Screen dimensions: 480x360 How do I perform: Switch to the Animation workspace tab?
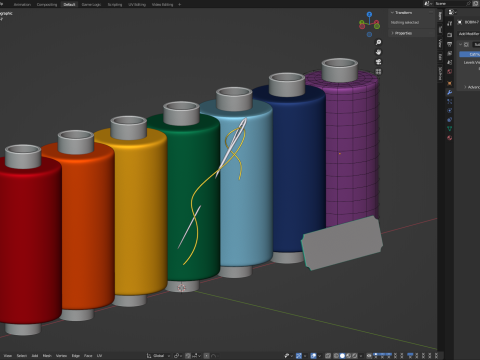(x=22, y=5)
